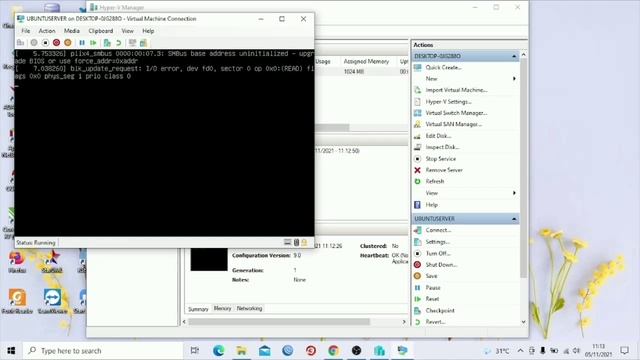Click Pause under UBUNTUSERVER actions

tap(433, 288)
